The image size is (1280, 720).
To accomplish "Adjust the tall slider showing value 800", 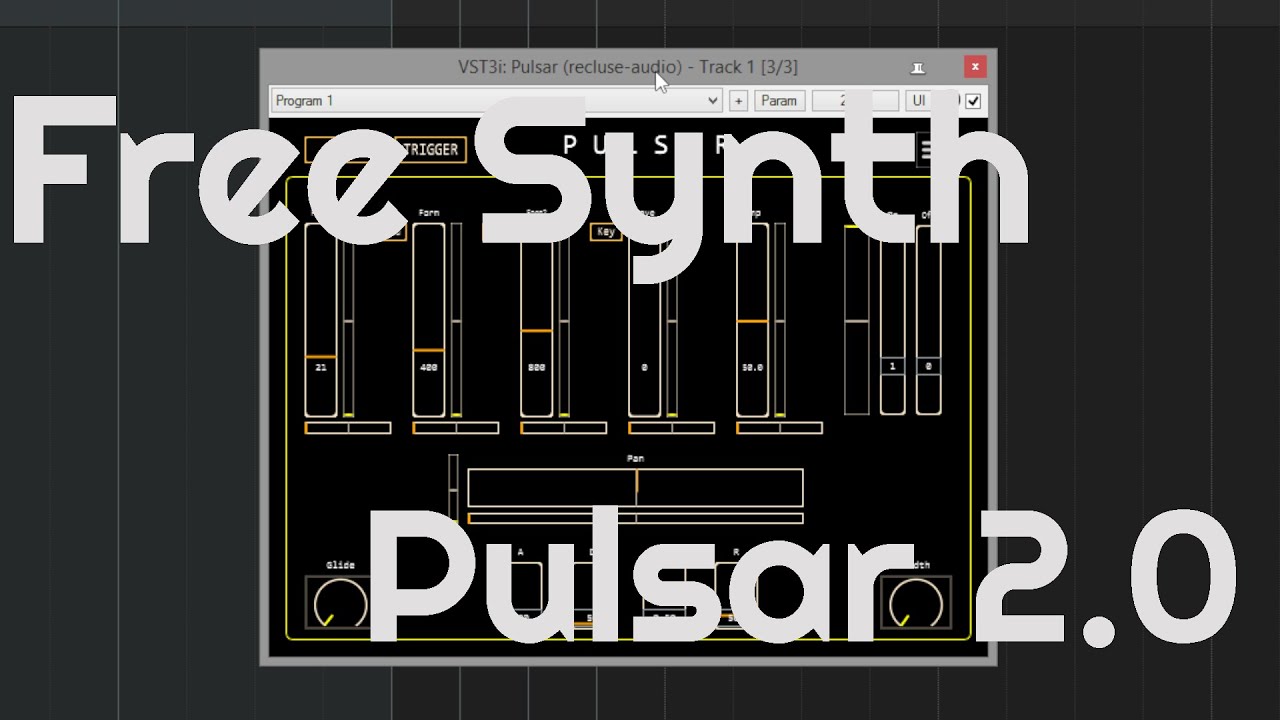I will [536, 319].
